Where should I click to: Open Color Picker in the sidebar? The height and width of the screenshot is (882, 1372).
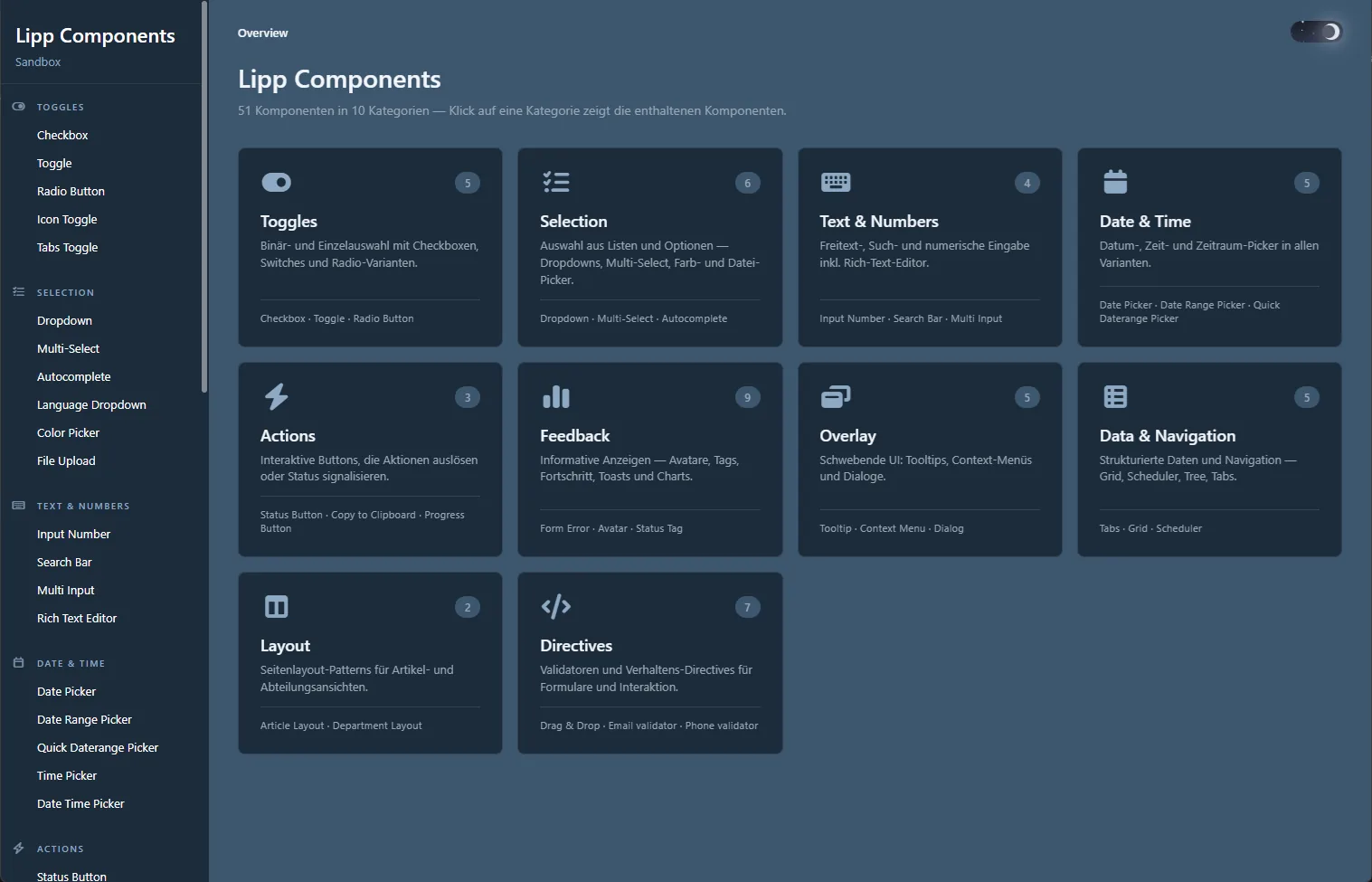click(68, 432)
